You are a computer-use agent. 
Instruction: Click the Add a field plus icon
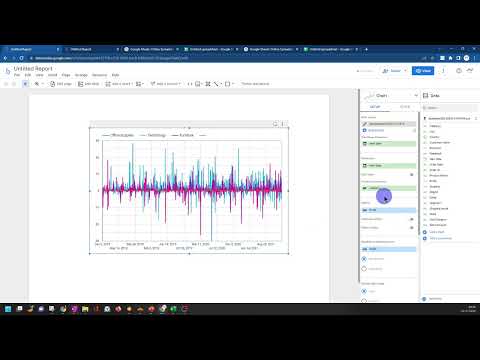click(425, 232)
